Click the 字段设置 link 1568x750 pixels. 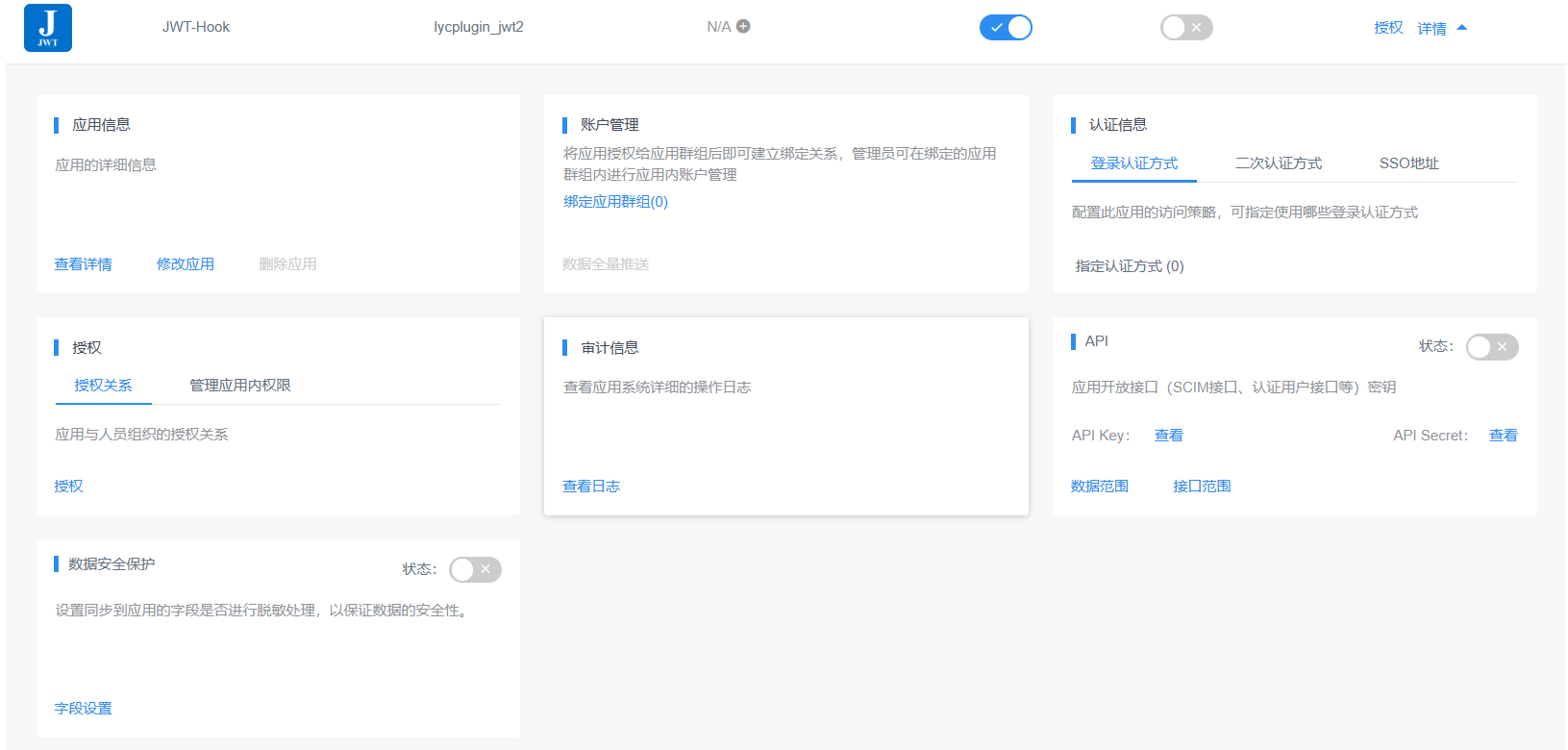pyautogui.click(x=83, y=709)
